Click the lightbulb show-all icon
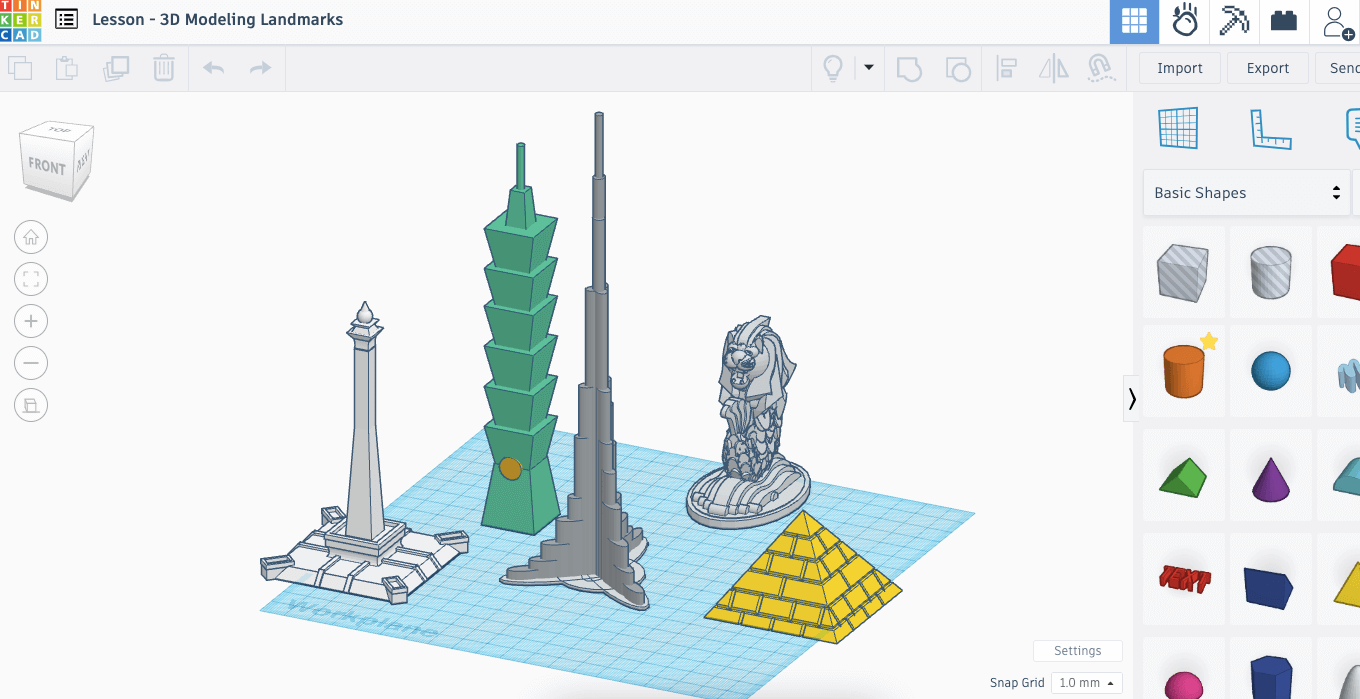This screenshot has height=699, width=1360. 831,68
